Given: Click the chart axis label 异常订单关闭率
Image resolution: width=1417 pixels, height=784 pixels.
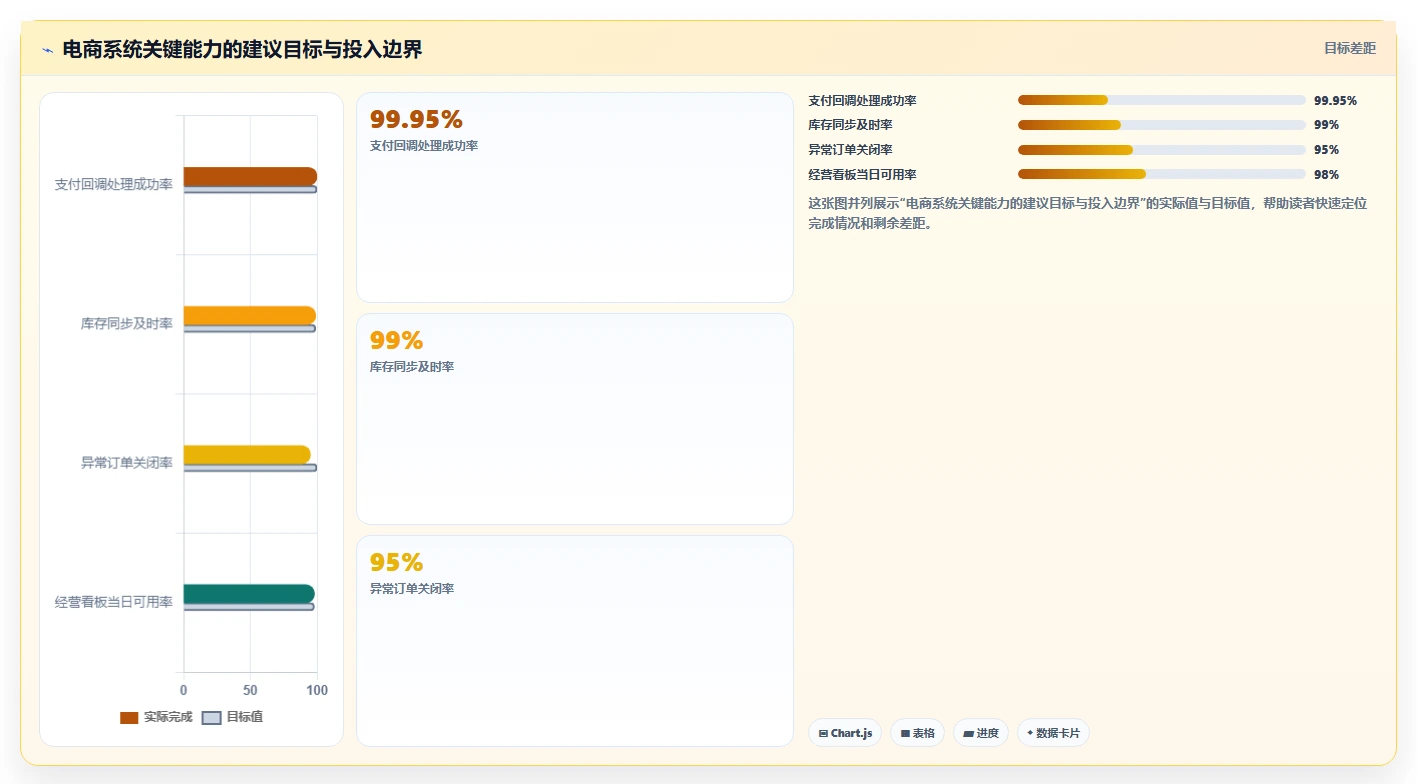Looking at the screenshot, I should [x=127, y=463].
